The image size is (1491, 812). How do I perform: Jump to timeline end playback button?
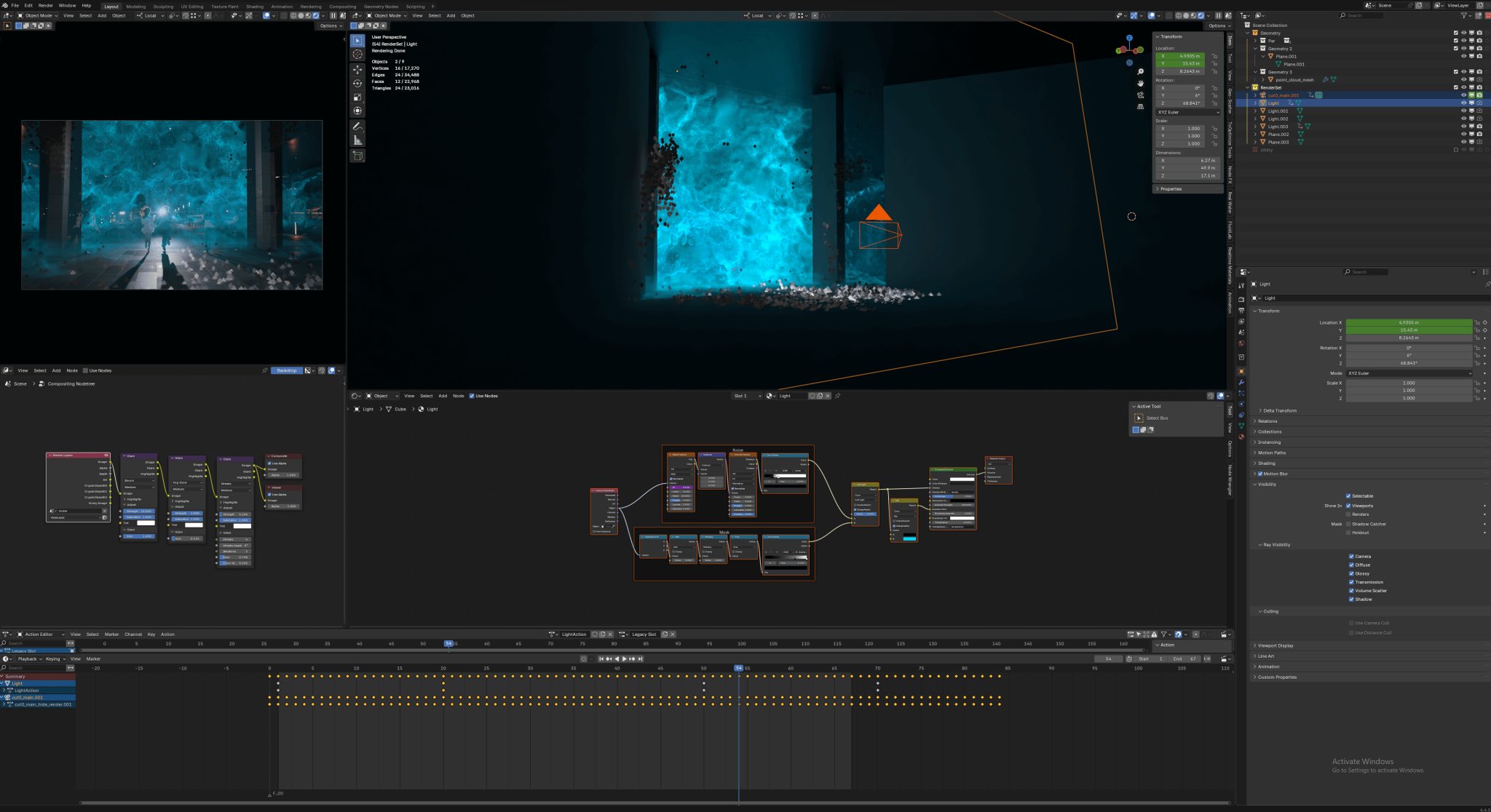(x=640, y=658)
